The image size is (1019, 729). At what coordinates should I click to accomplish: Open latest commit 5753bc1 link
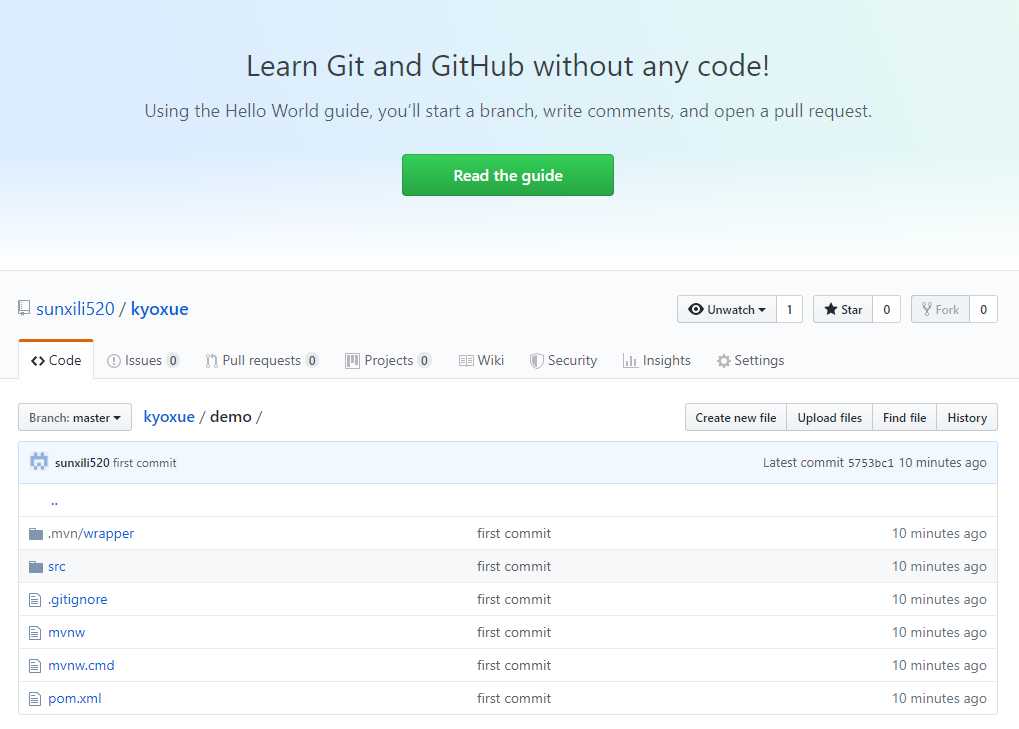pyautogui.click(x=870, y=463)
